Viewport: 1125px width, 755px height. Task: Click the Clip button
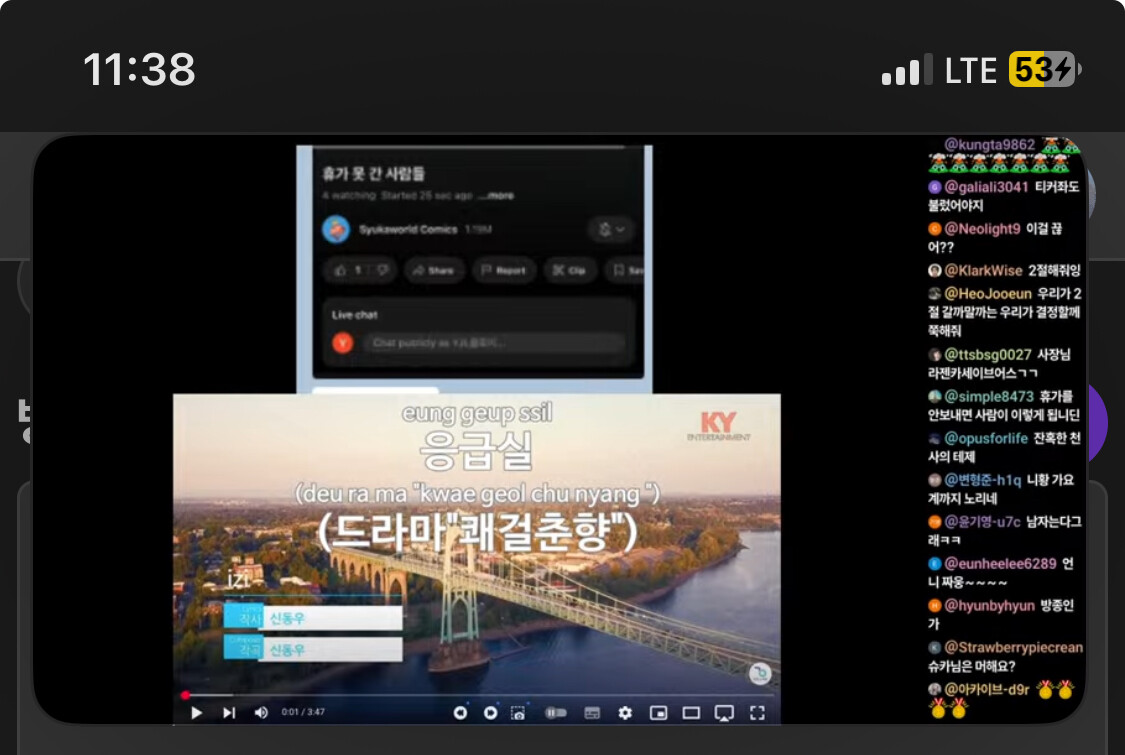569,271
